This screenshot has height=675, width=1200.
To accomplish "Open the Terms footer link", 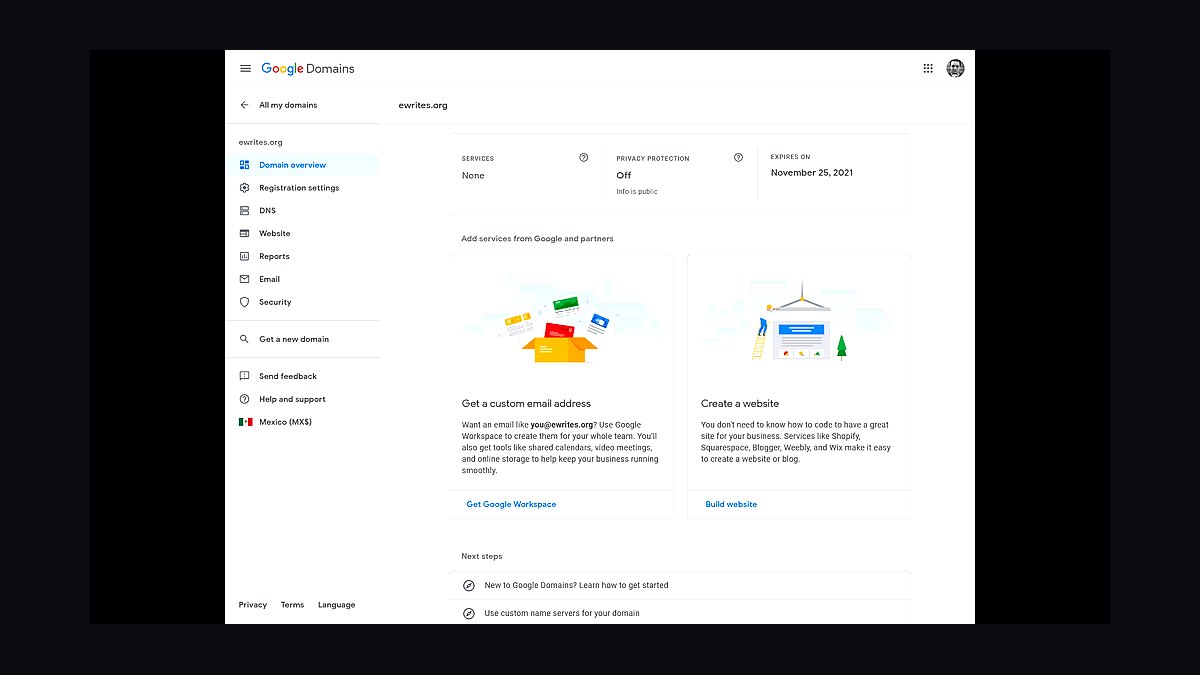I will pos(292,605).
